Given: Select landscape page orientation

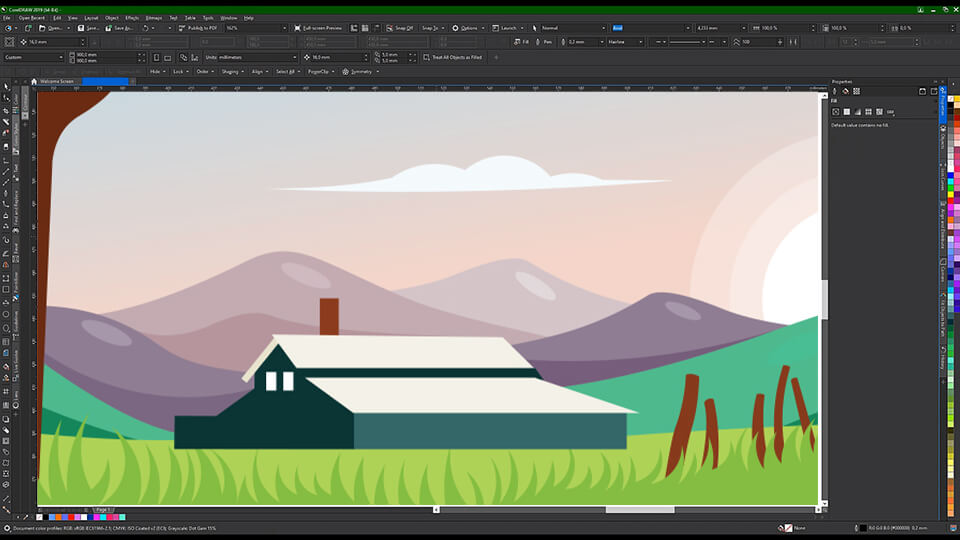Looking at the screenshot, I should [x=167, y=58].
